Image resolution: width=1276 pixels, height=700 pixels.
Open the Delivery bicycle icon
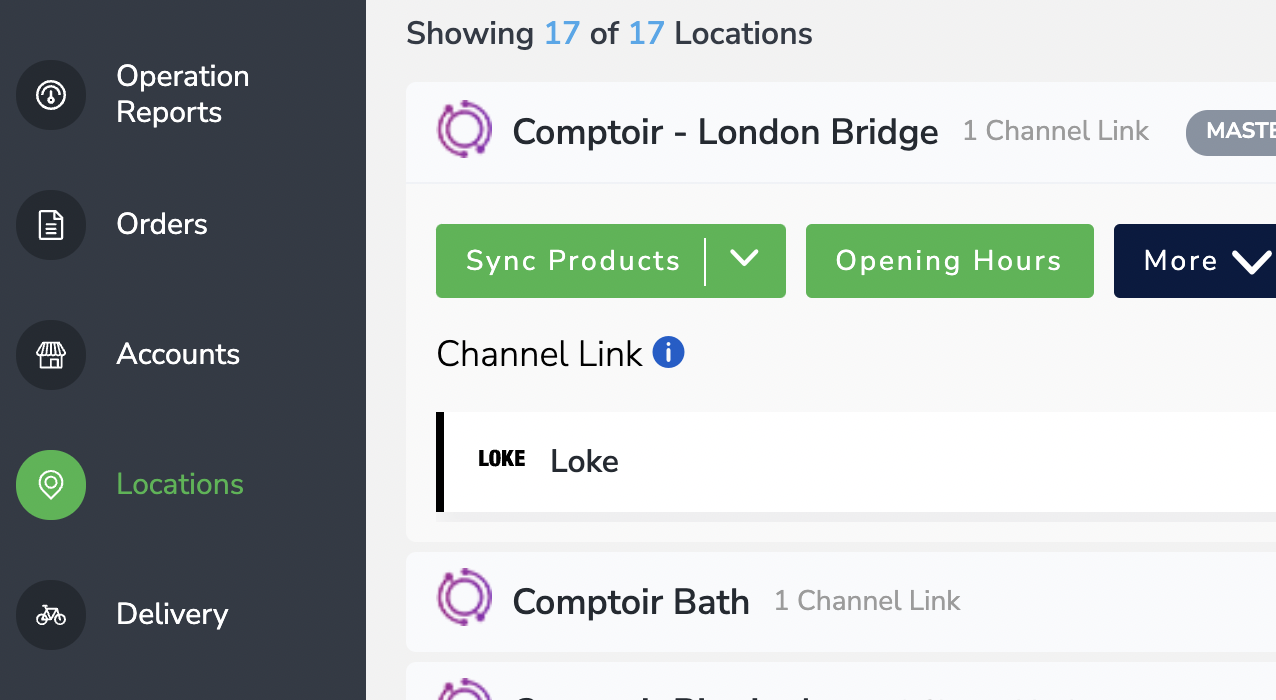[51, 615]
